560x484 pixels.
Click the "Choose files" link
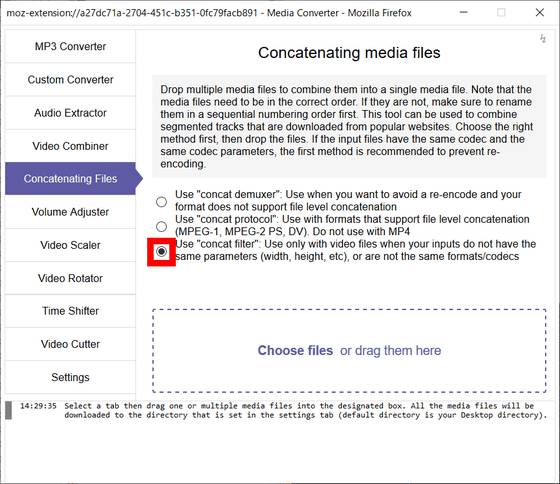click(295, 350)
